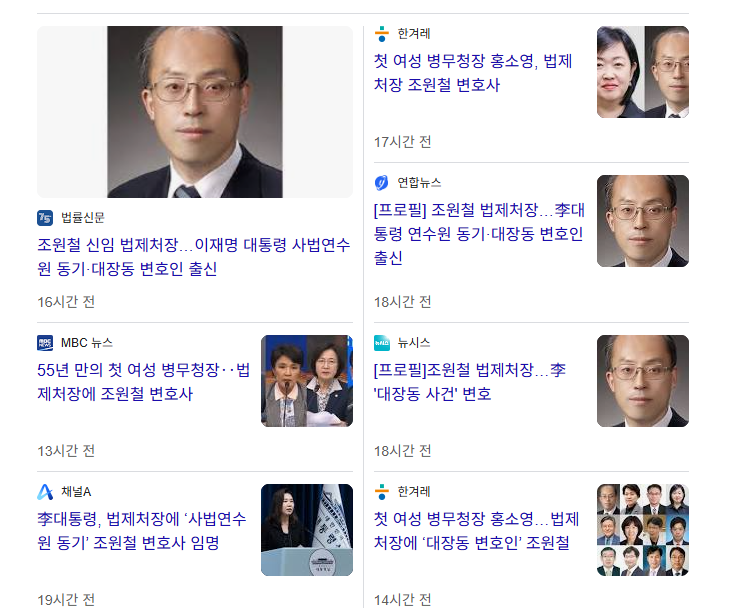Screen dimensions: 754x613
Task: Click the 연합뉴스 article portrait thumbnail
Action: pyautogui.click(x=643, y=221)
